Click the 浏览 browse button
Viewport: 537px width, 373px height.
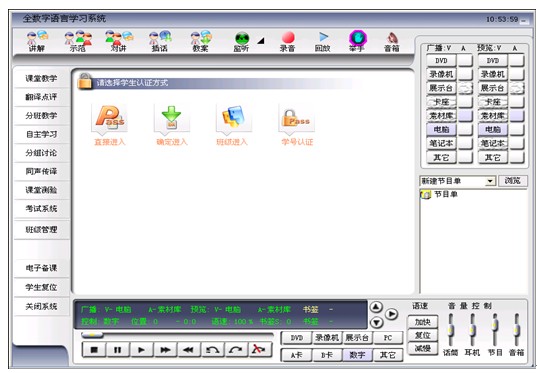[513, 181]
